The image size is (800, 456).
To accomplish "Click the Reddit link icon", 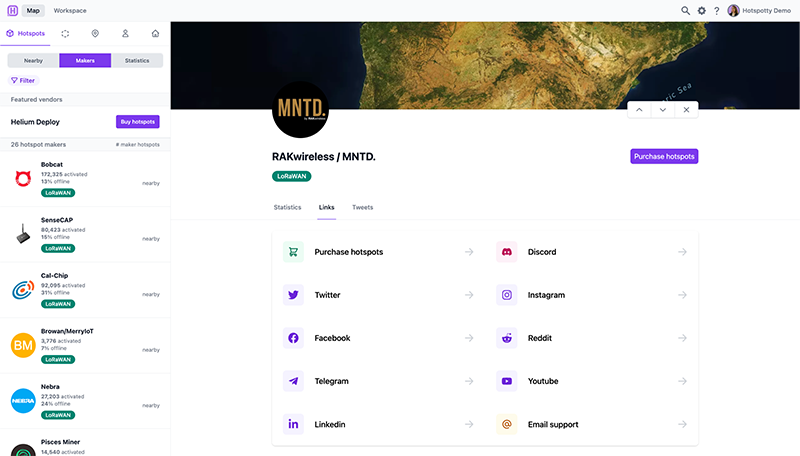I will [x=507, y=338].
